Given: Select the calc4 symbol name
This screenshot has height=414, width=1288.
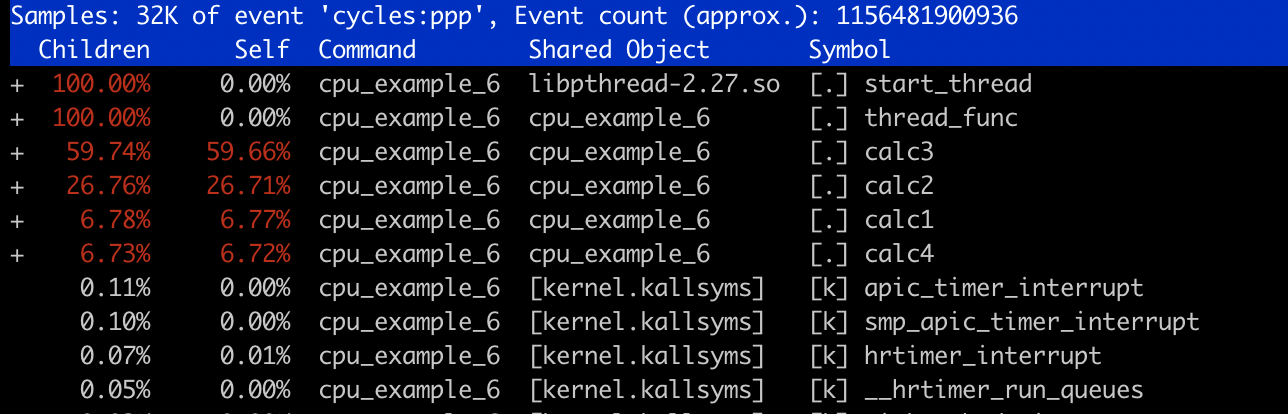Looking at the screenshot, I should [x=899, y=254].
